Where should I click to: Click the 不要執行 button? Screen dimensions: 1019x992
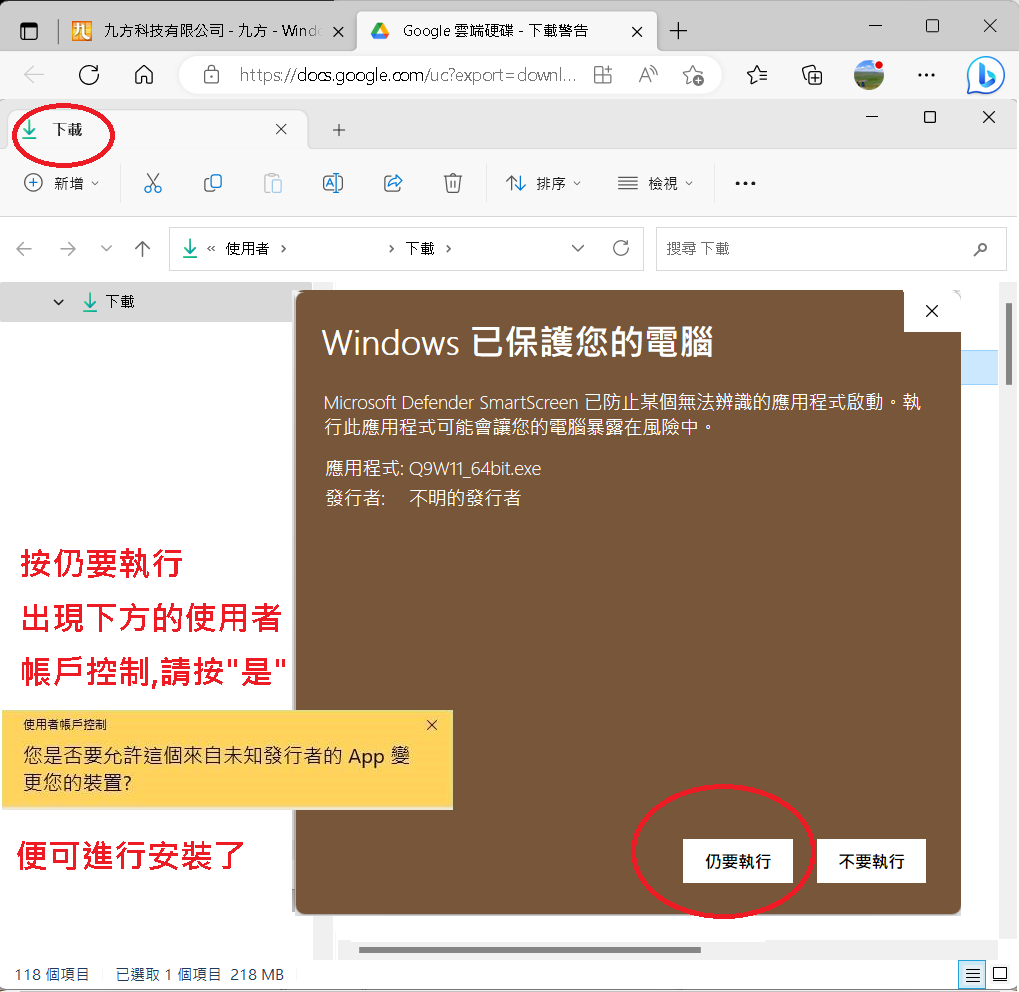(x=871, y=861)
